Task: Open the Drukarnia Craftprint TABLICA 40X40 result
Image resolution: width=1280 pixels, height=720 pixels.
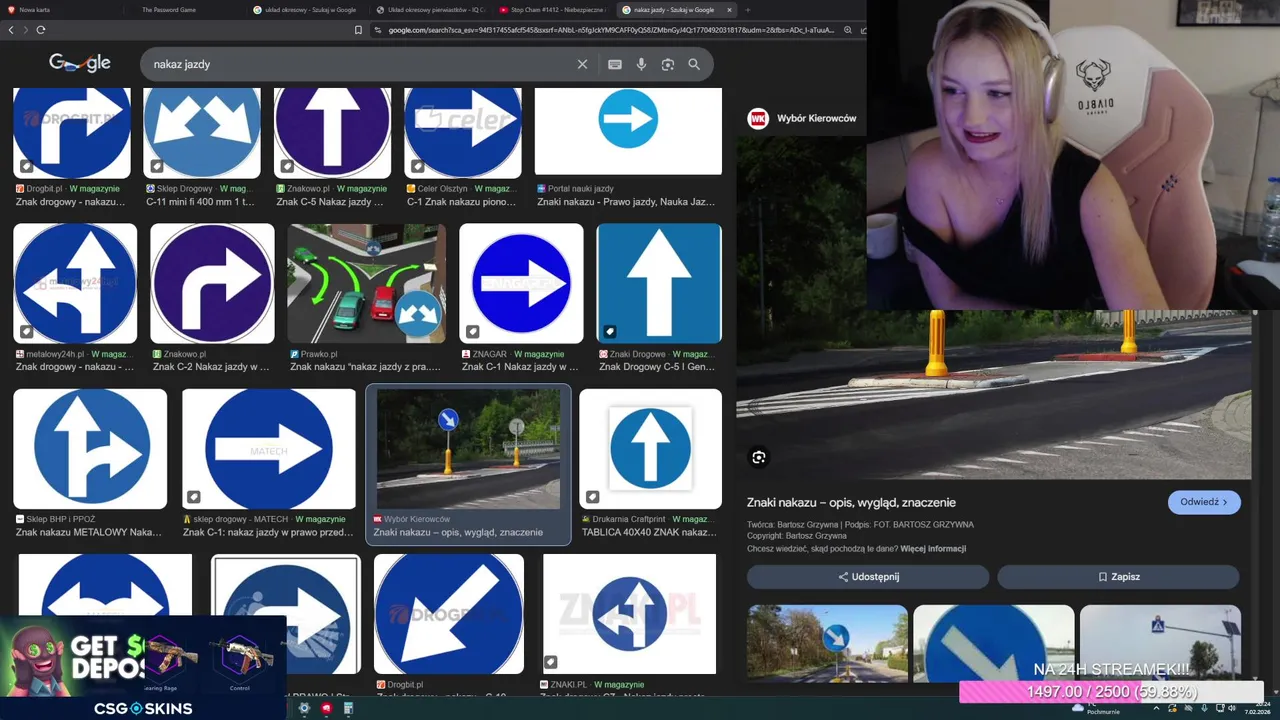Action: (651, 449)
